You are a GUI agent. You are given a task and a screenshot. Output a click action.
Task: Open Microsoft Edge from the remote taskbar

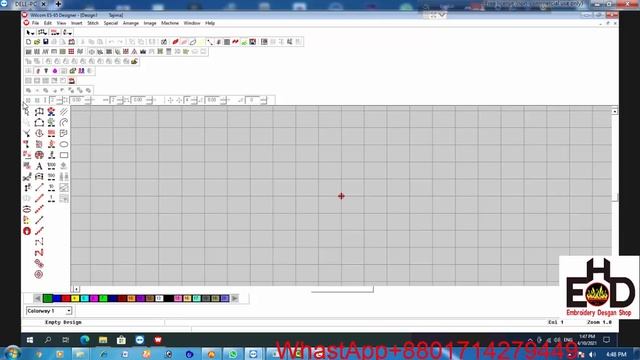(x=84, y=340)
